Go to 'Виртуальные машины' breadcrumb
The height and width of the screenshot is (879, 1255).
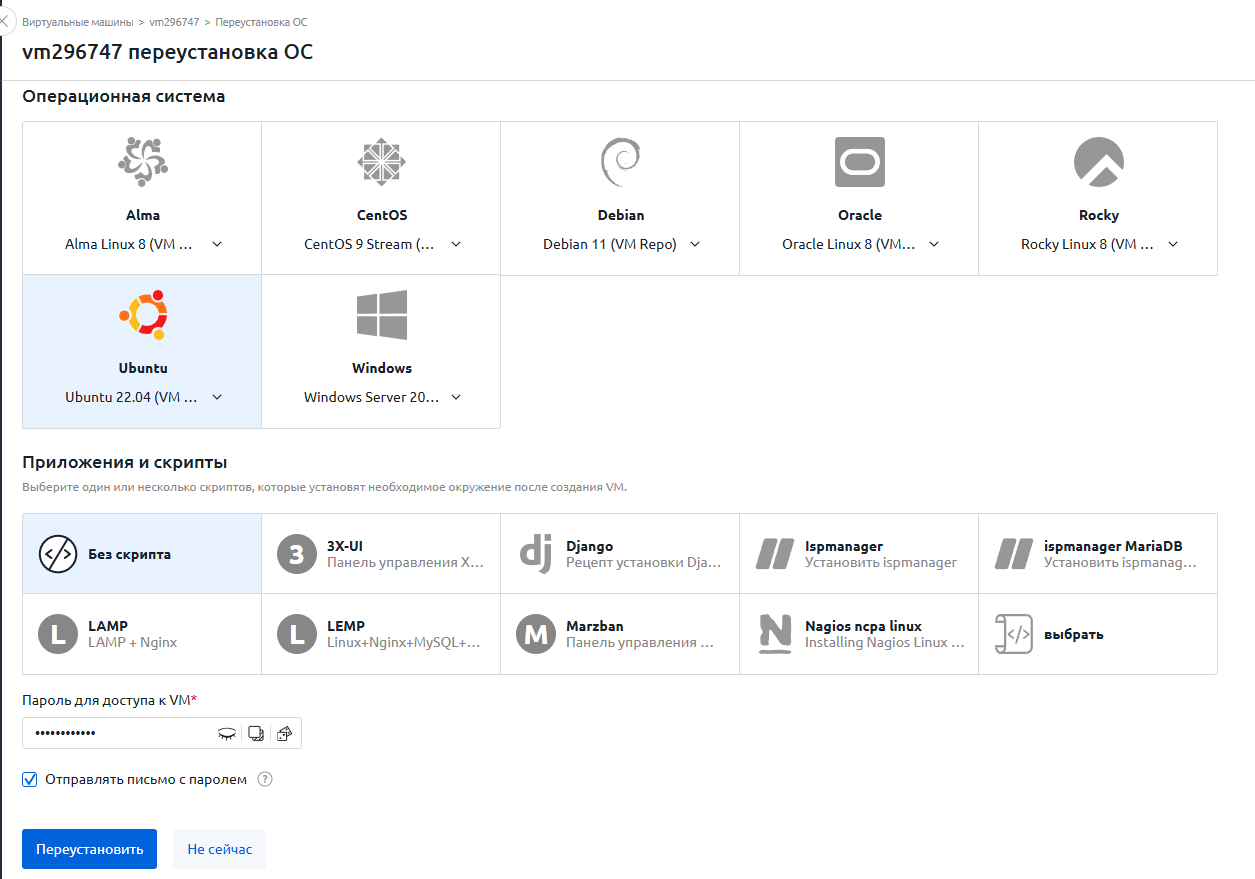pos(77,21)
